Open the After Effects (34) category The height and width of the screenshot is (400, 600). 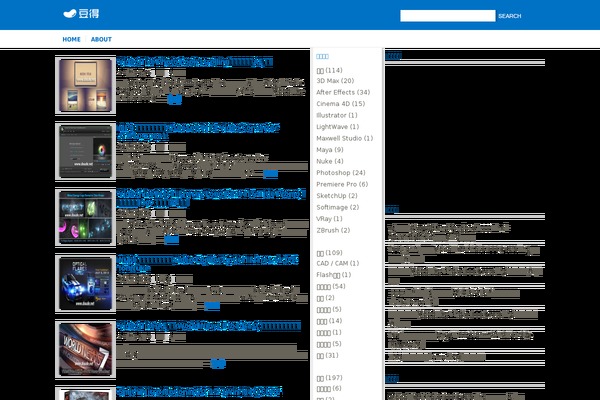(343, 92)
